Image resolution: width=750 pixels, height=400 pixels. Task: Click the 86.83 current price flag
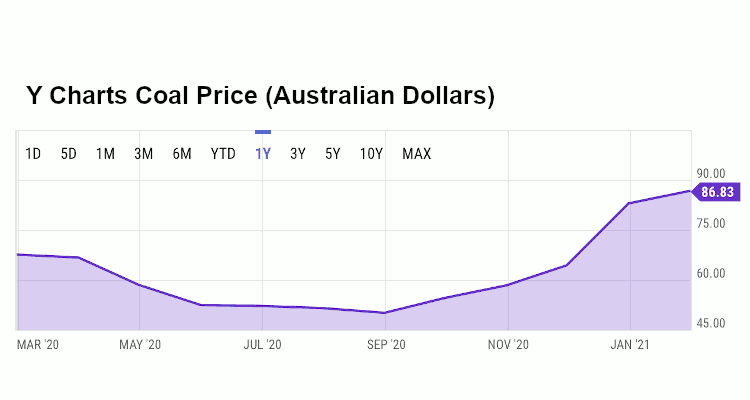[x=716, y=192]
